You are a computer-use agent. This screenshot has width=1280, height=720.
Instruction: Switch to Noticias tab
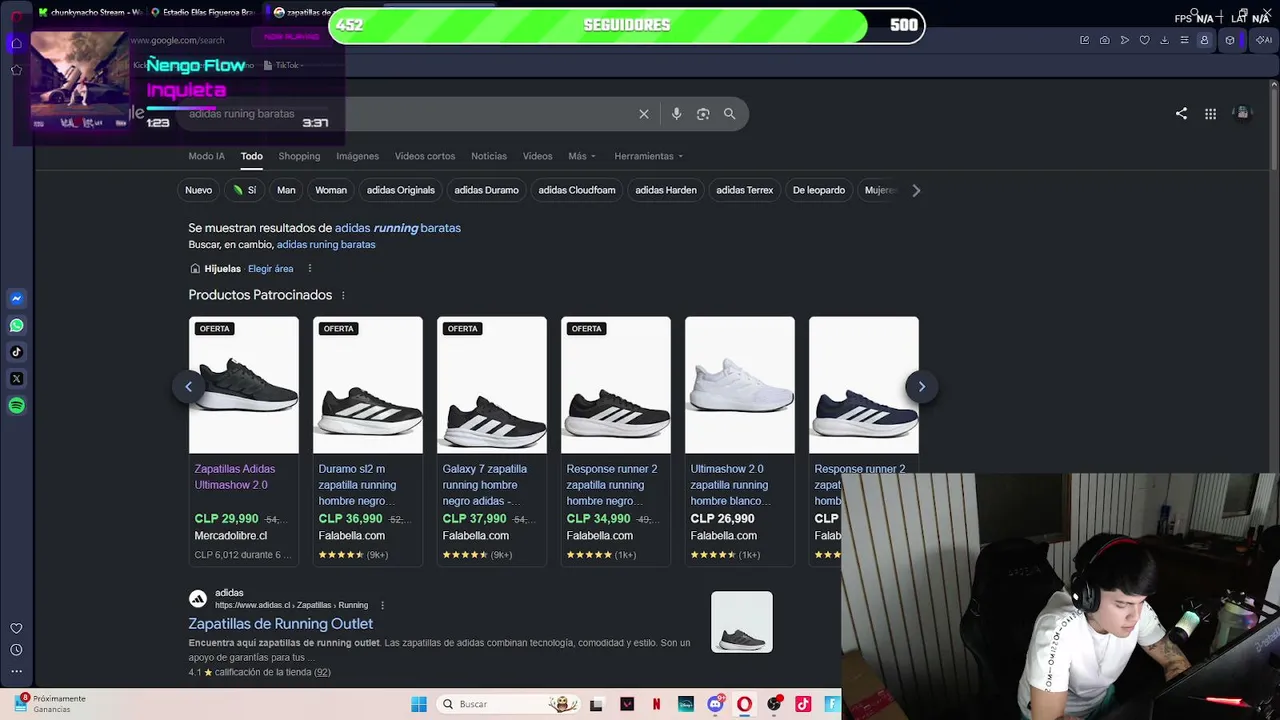(489, 156)
